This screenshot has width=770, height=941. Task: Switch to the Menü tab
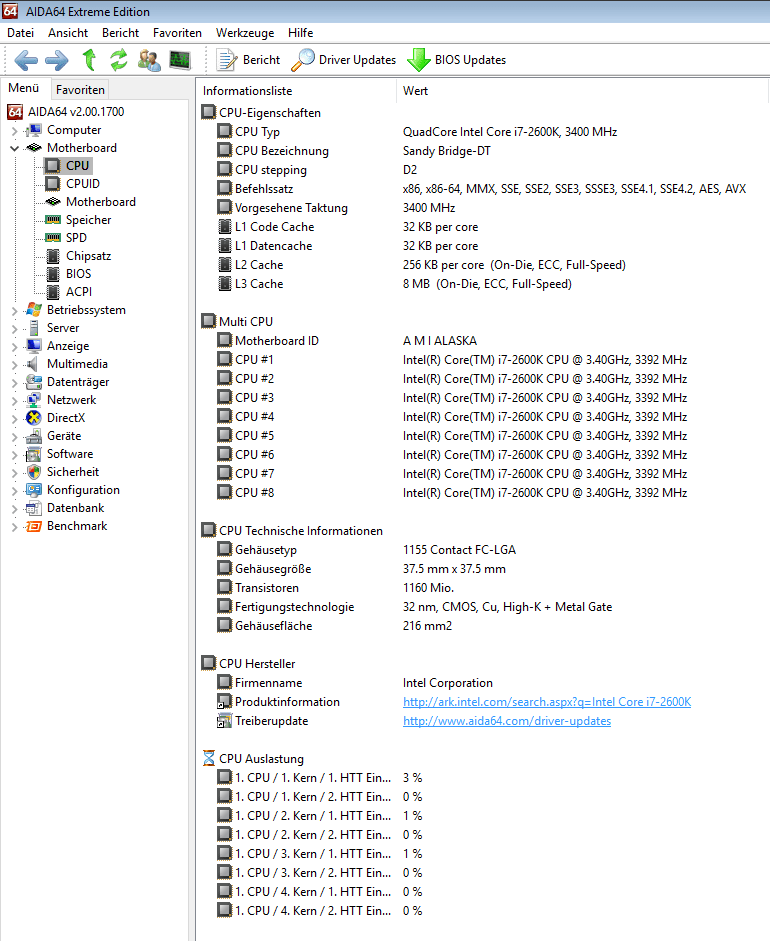[23, 88]
